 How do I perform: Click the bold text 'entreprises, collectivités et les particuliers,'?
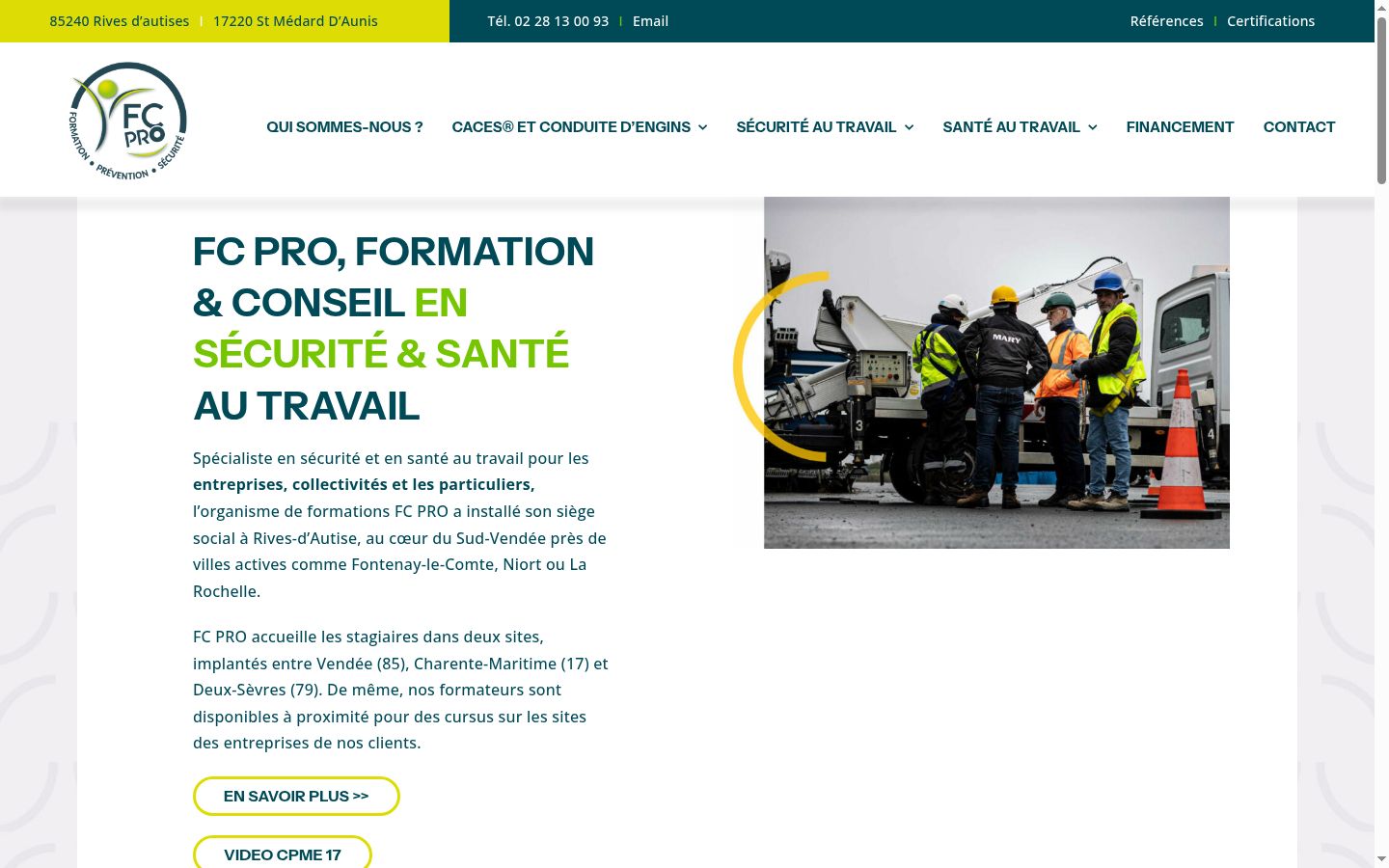tap(364, 484)
